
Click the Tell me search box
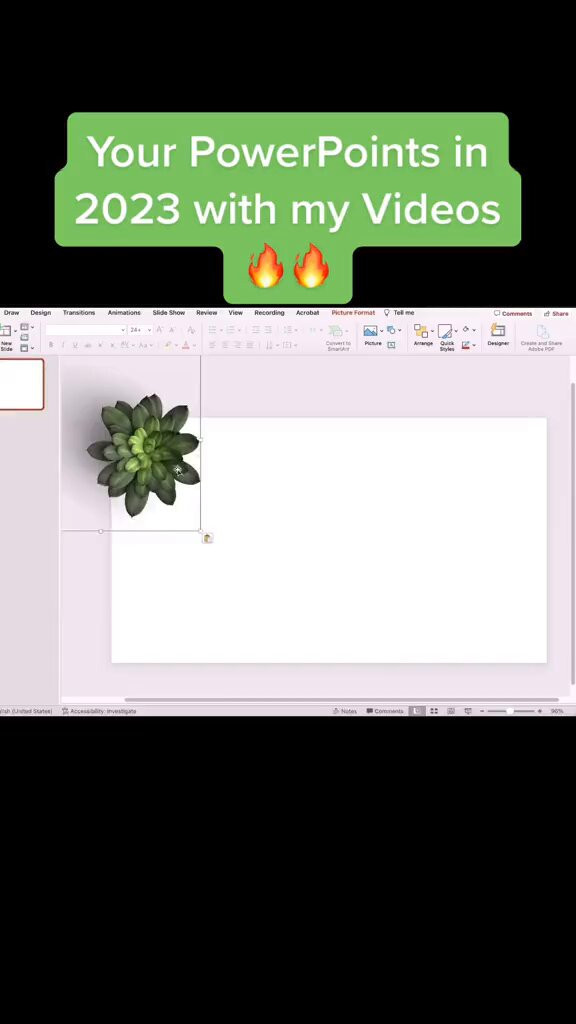(399, 313)
